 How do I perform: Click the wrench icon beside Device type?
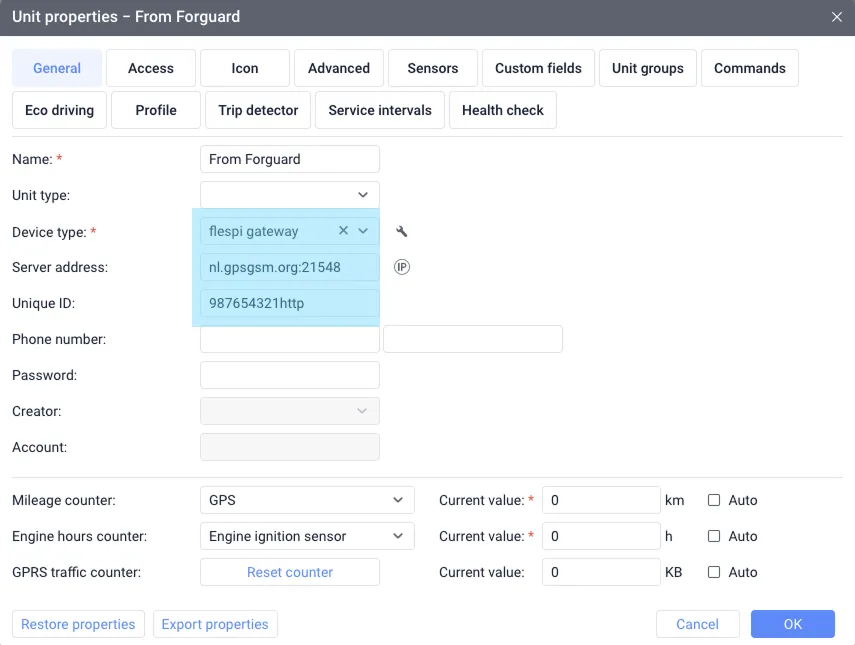point(402,232)
